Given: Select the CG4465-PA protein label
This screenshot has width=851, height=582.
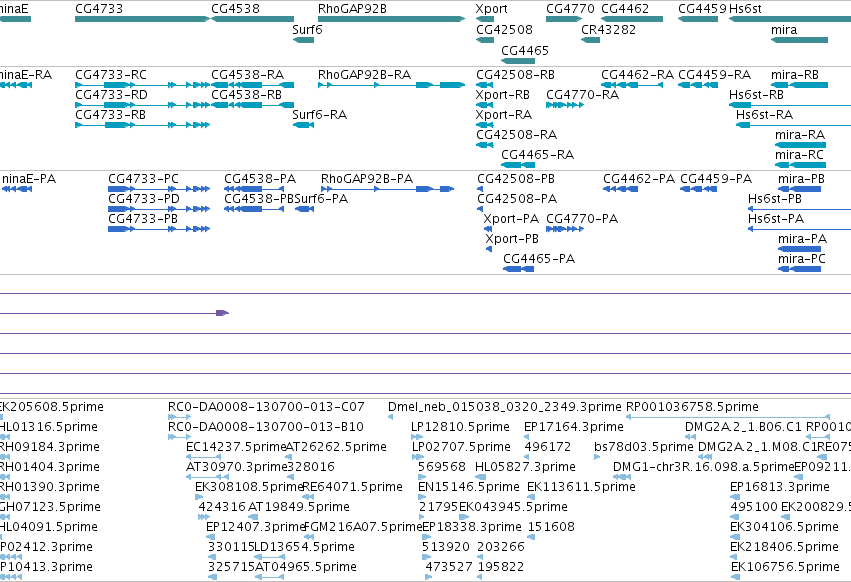Looking at the screenshot, I should [539, 259].
